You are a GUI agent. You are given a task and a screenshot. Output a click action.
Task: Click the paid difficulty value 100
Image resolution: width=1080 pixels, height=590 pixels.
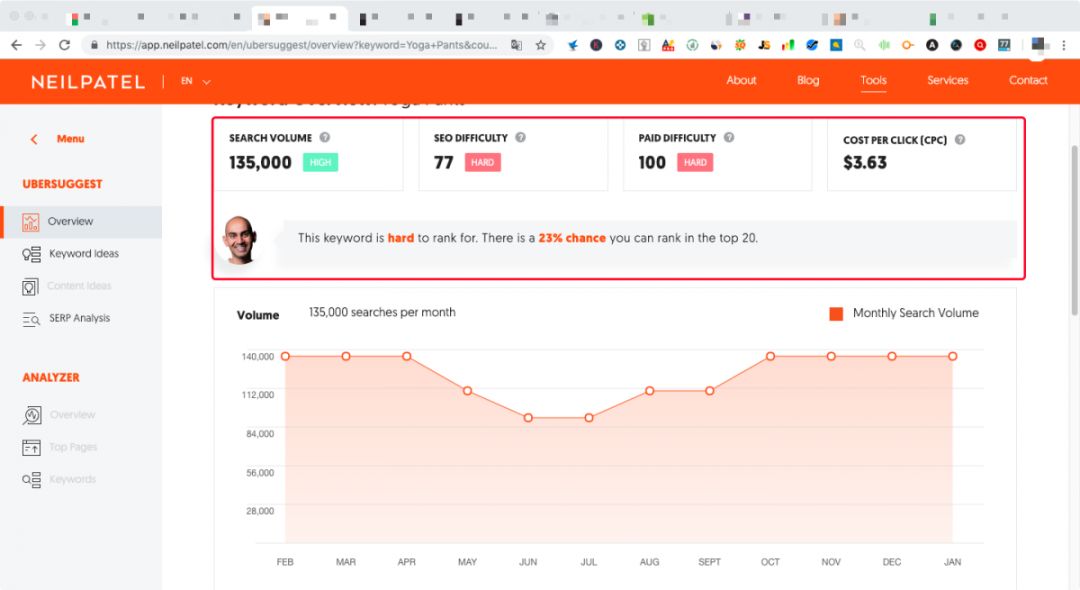click(x=652, y=162)
